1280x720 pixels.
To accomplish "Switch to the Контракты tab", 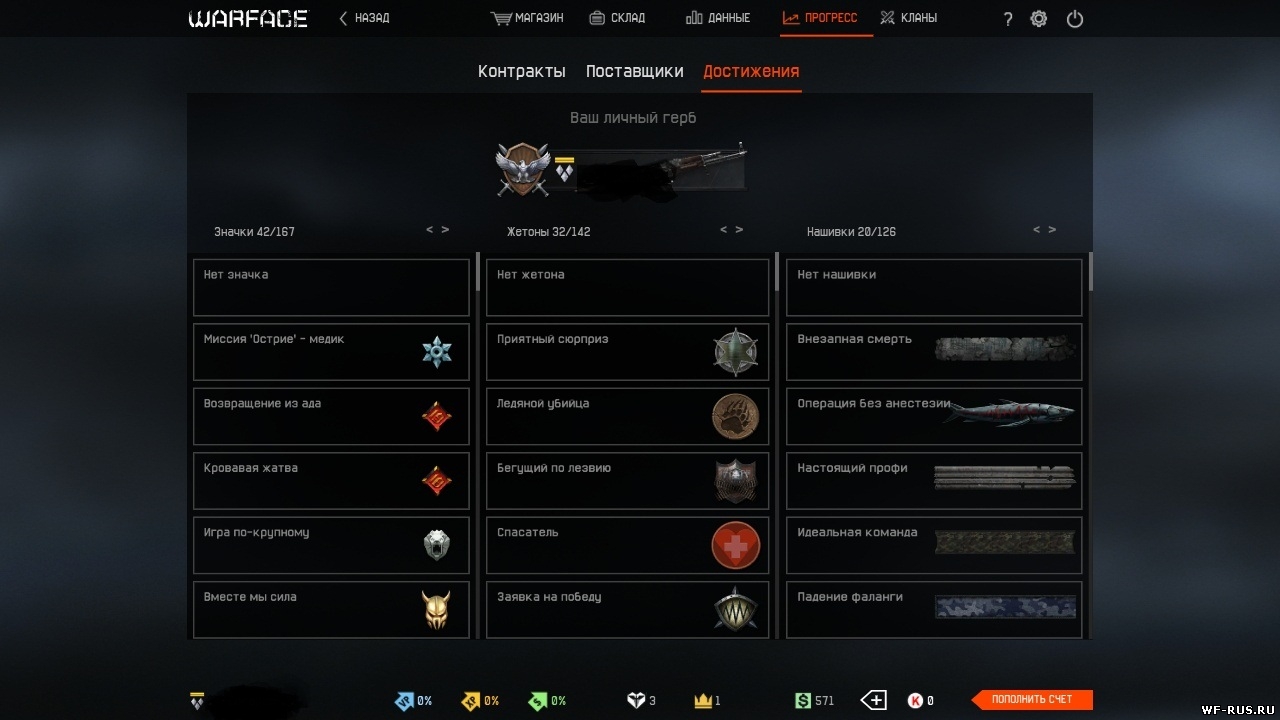I will [x=522, y=71].
